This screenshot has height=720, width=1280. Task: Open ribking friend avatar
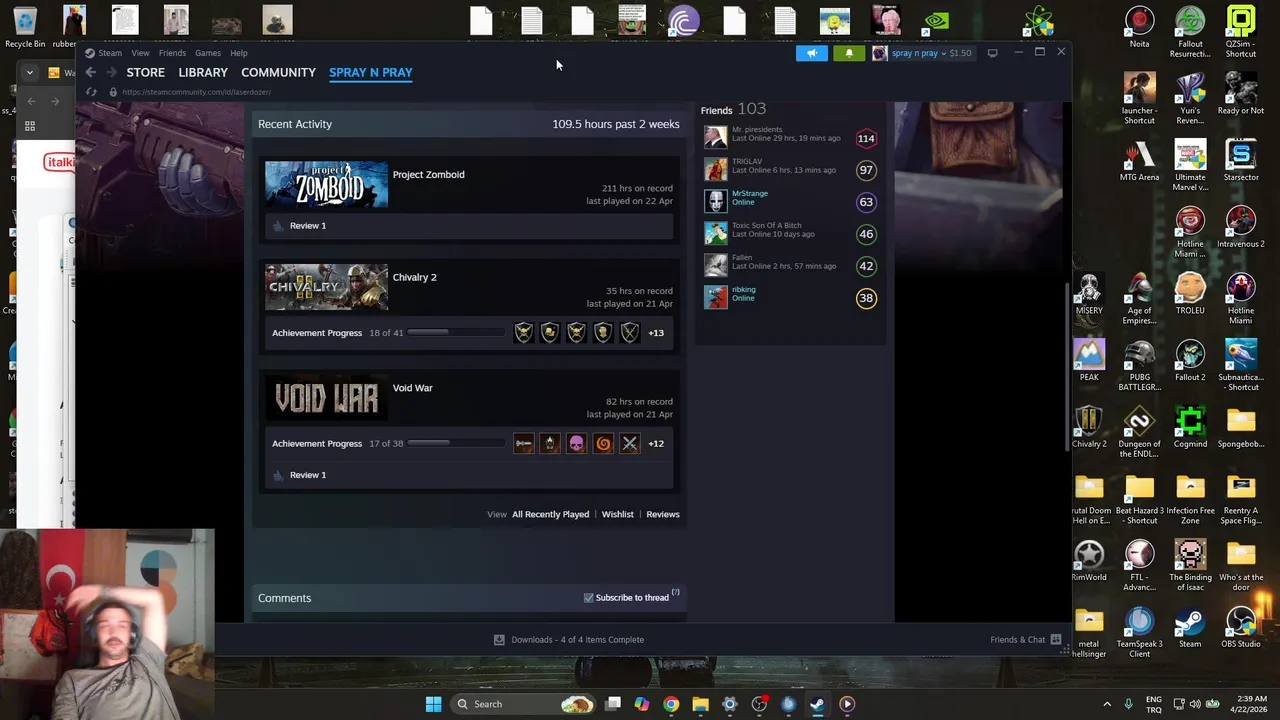pos(715,298)
